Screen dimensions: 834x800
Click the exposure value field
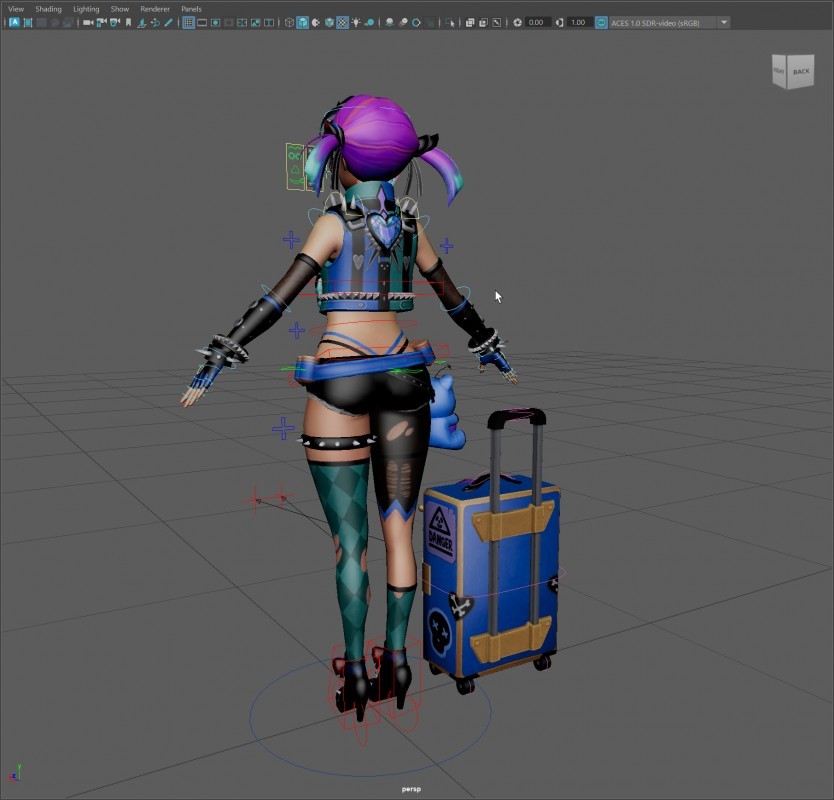[x=538, y=22]
